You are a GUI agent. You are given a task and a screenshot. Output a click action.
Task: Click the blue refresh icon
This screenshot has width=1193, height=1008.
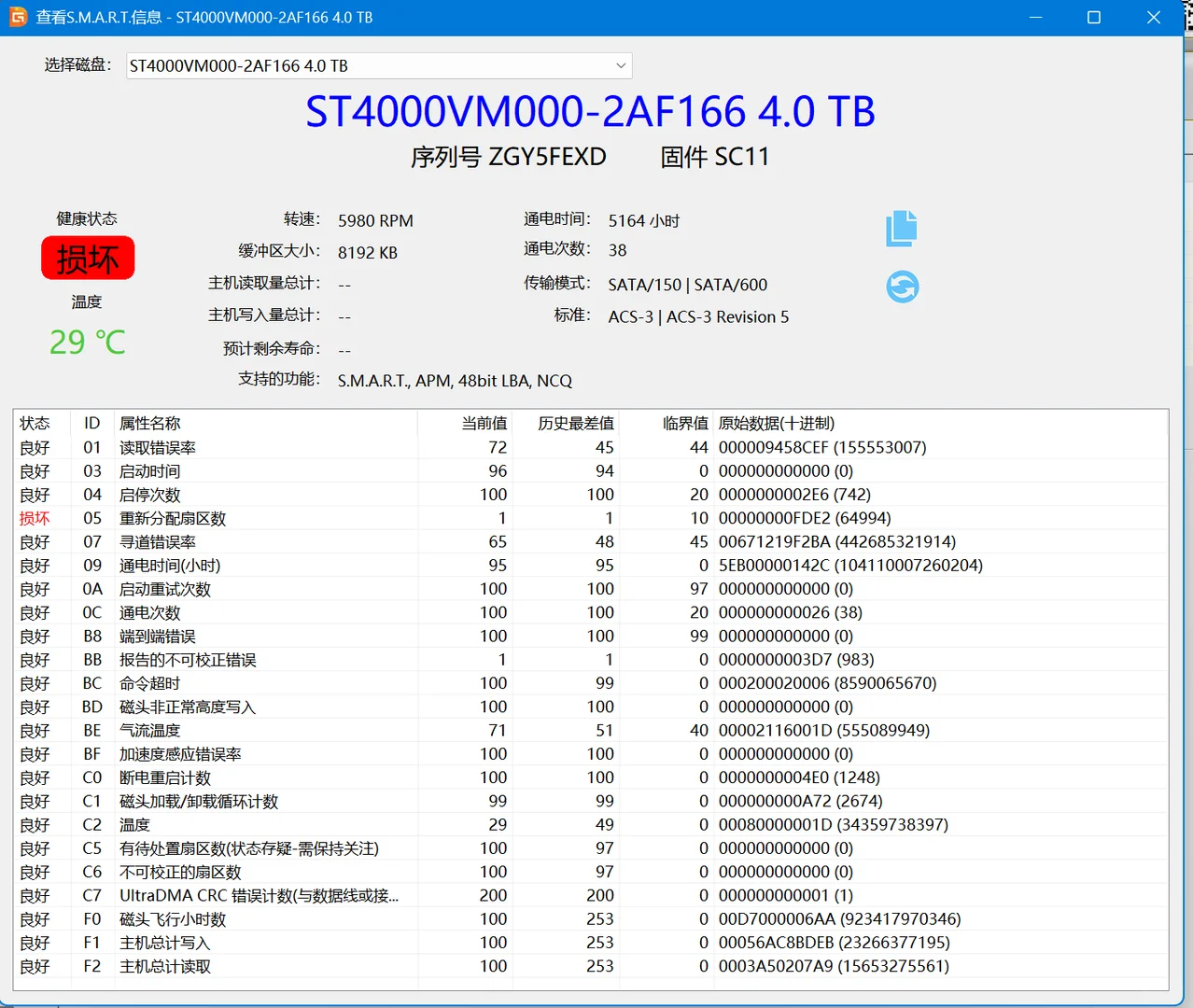(902, 287)
